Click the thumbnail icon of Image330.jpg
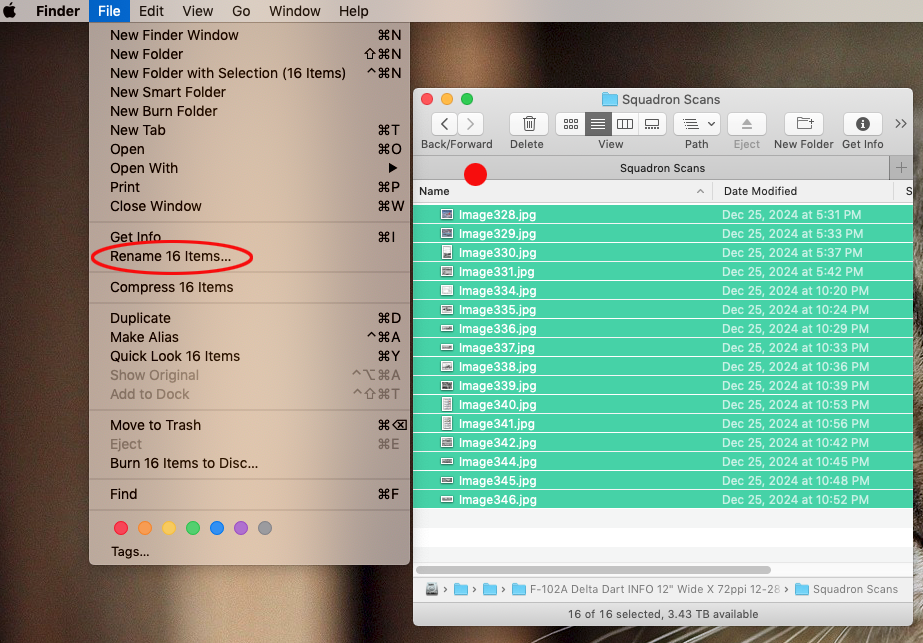Viewport: 923px width, 643px height. click(447, 253)
